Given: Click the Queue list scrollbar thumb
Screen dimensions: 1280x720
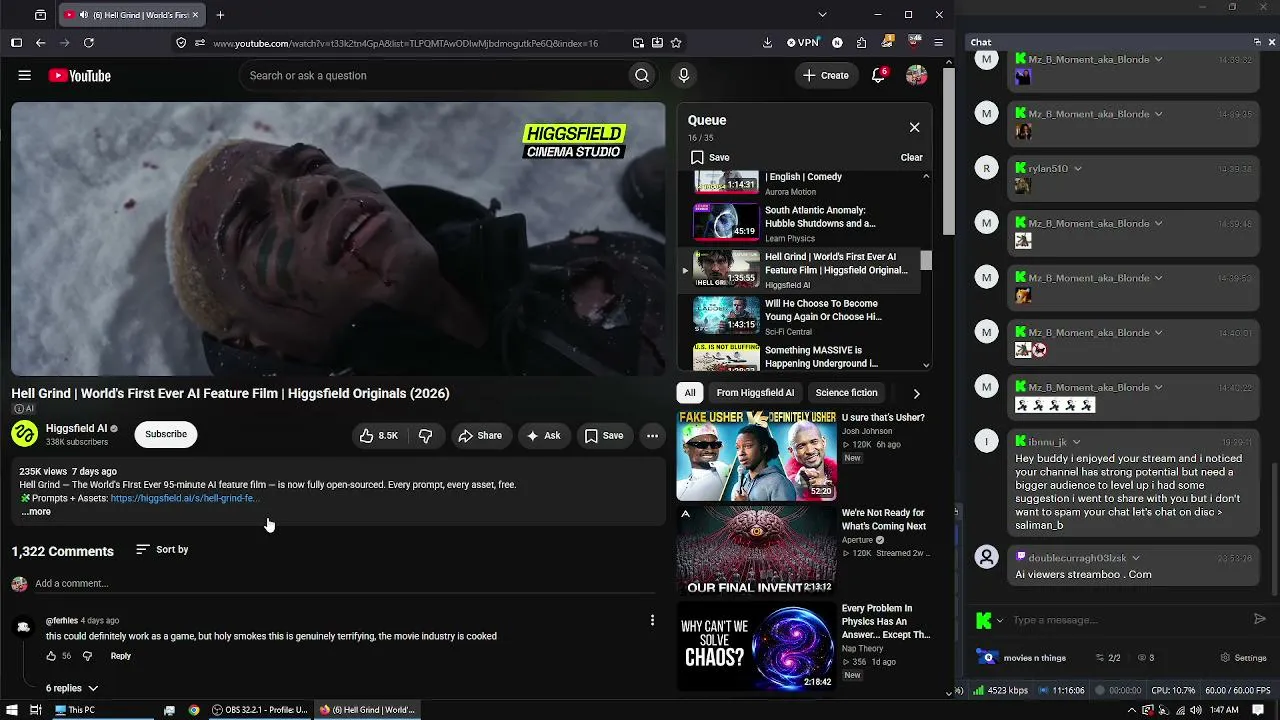Looking at the screenshot, I should 926,260.
